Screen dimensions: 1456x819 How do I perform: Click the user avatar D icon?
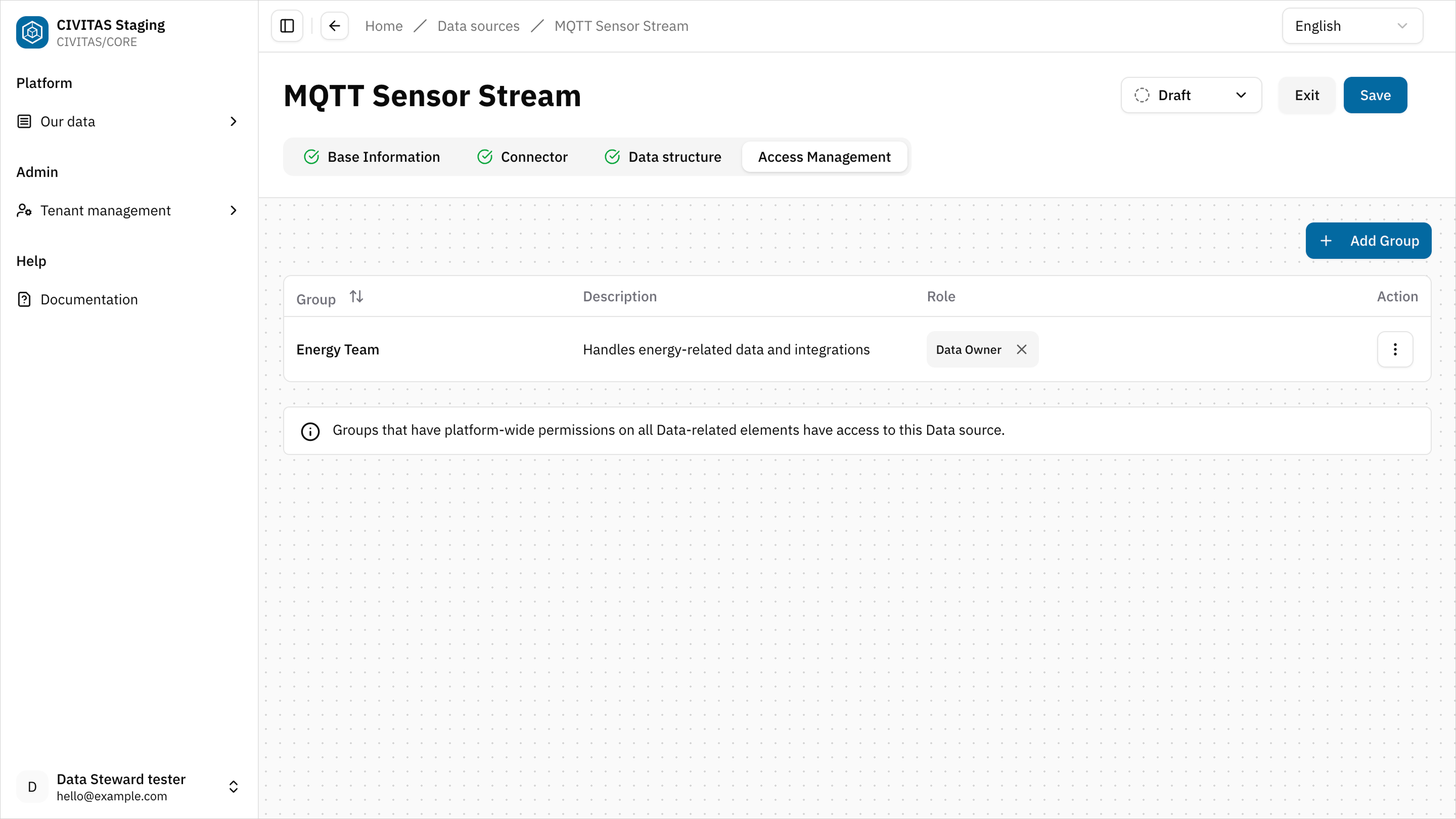pos(32,786)
